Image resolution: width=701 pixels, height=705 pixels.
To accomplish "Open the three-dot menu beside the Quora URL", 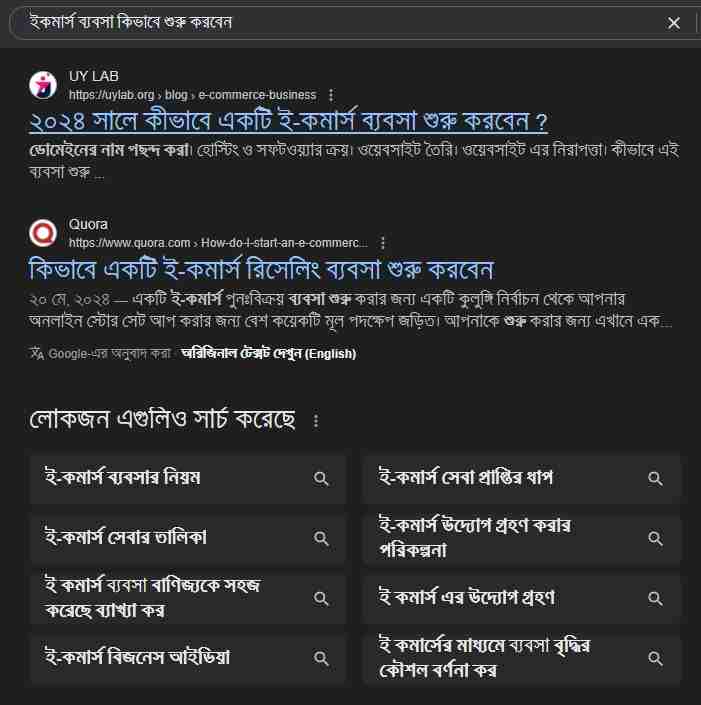I will tap(383, 243).
